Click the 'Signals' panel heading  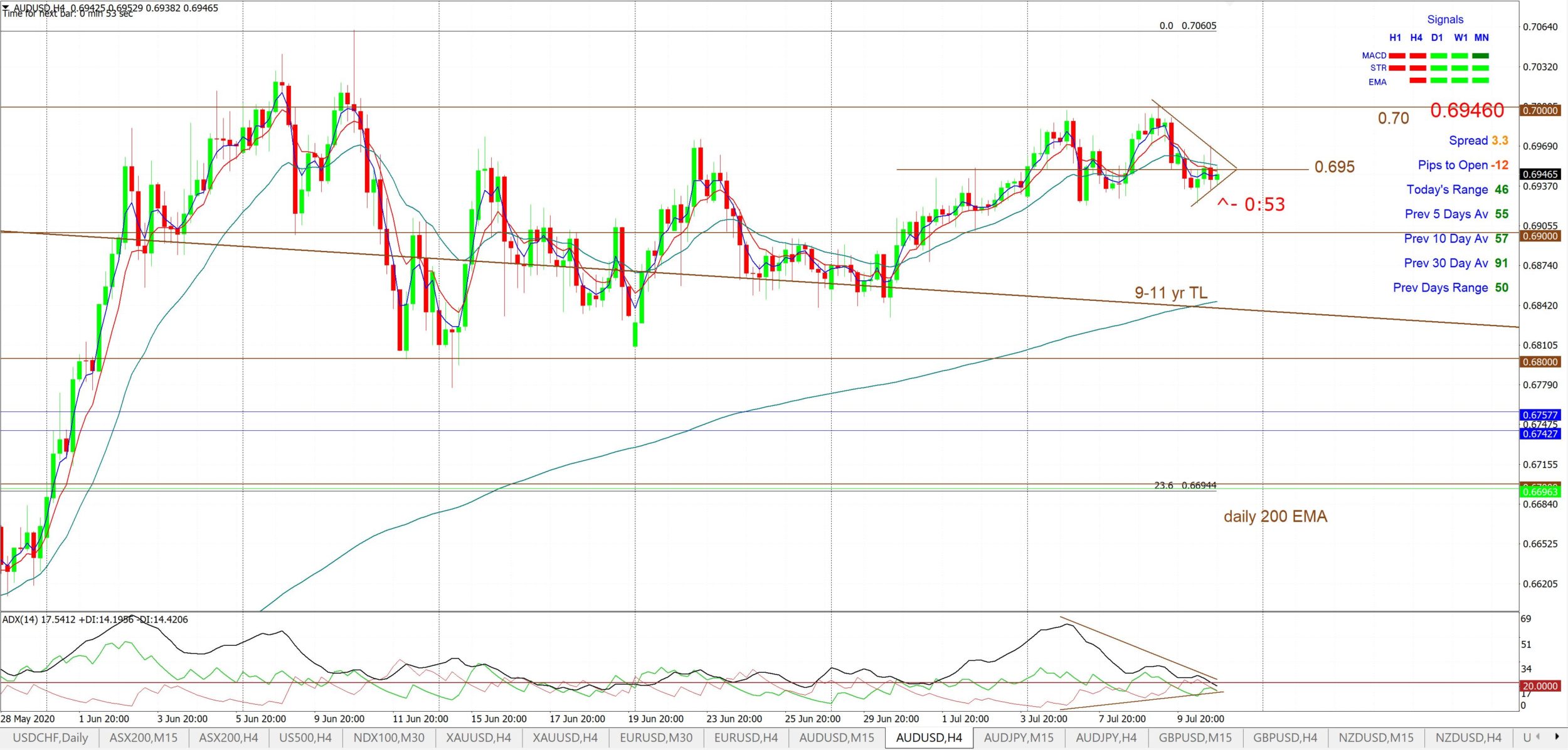(x=1445, y=19)
